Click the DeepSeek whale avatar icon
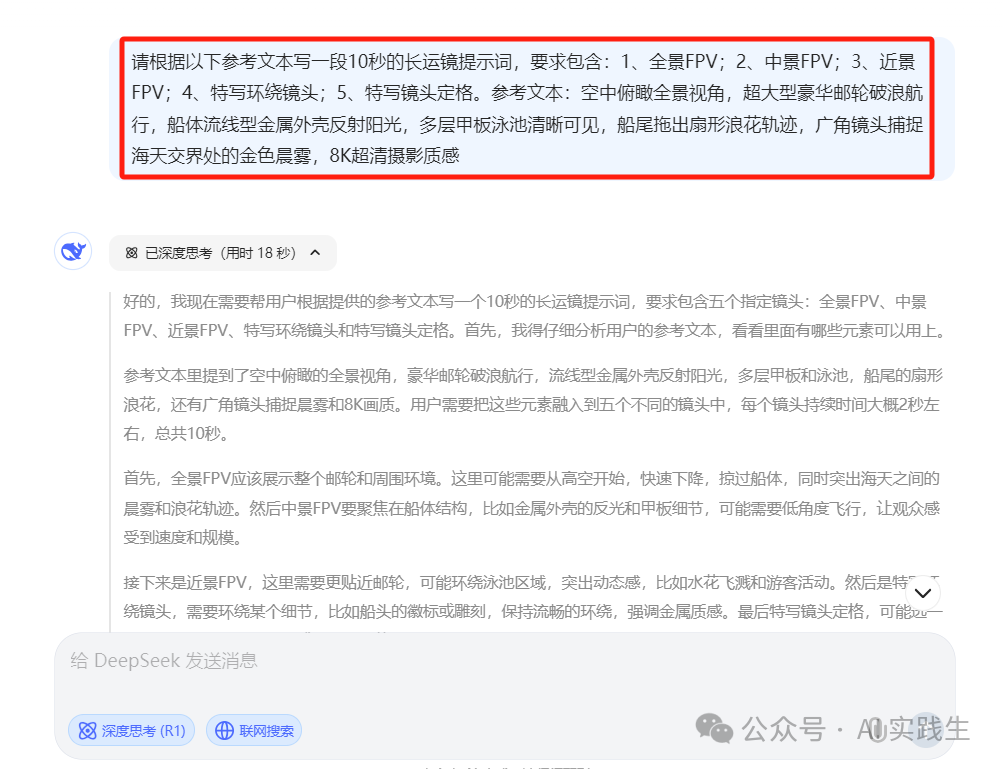The height and width of the screenshot is (769, 1002). point(73,251)
